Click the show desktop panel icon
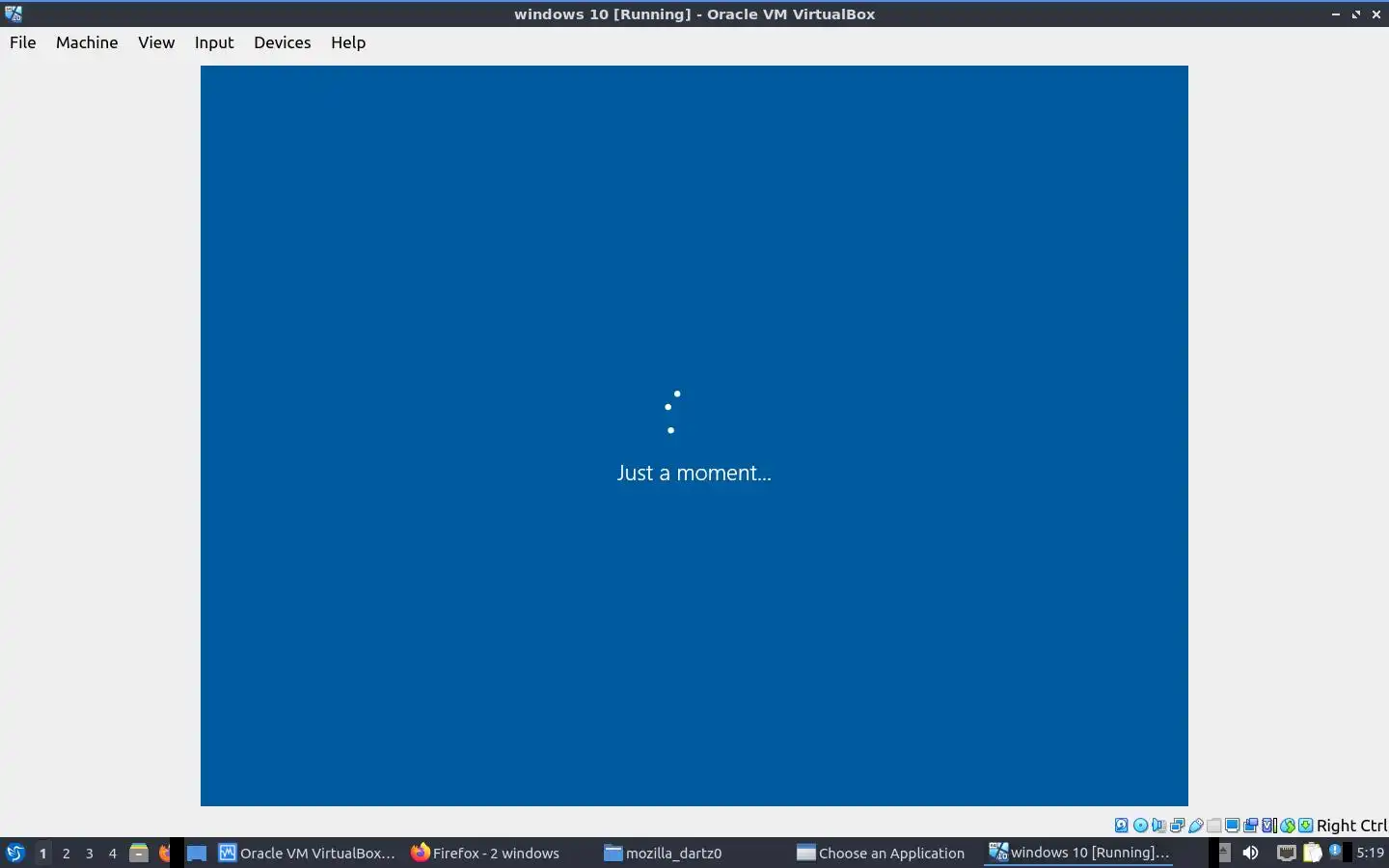 coord(197,853)
